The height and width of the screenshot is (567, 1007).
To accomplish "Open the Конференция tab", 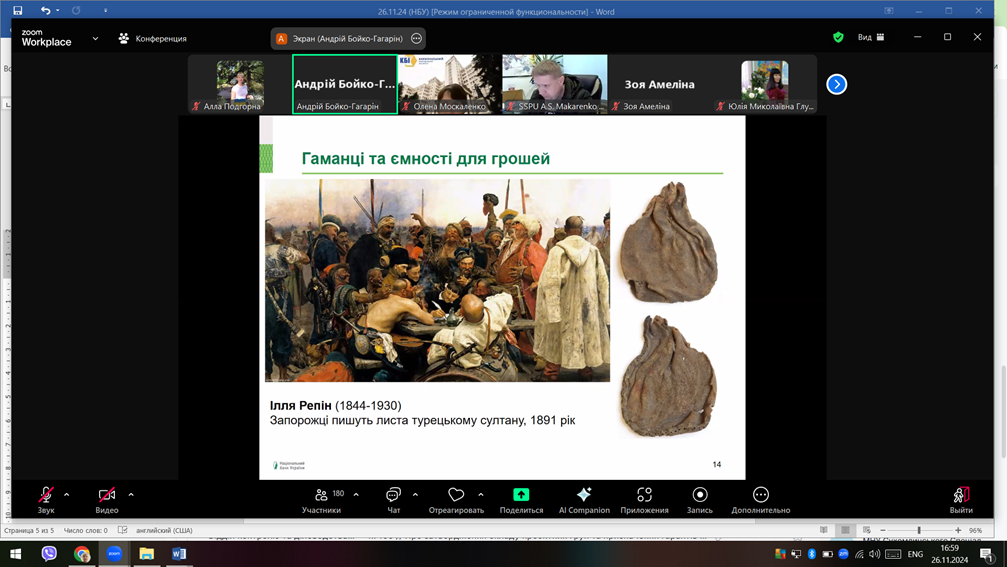I will [x=152, y=39].
